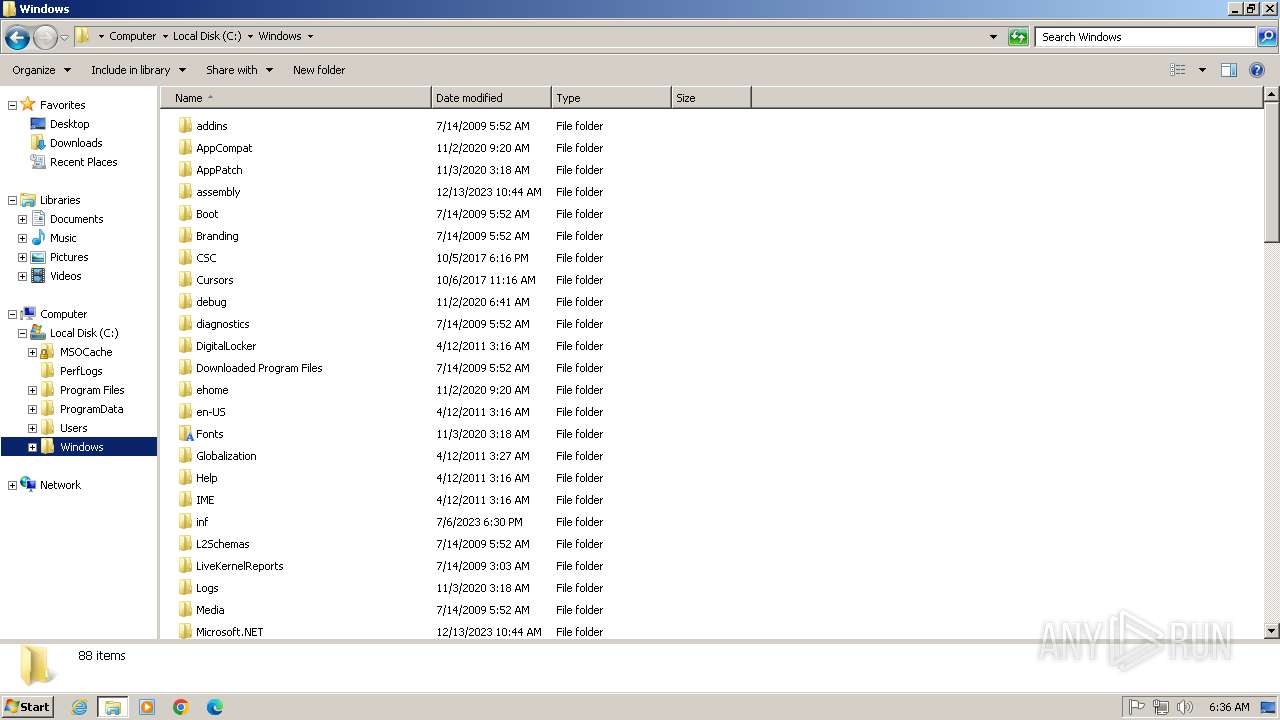The height and width of the screenshot is (720, 1280).
Task: Click the Documents library icon
Action: tap(38, 219)
